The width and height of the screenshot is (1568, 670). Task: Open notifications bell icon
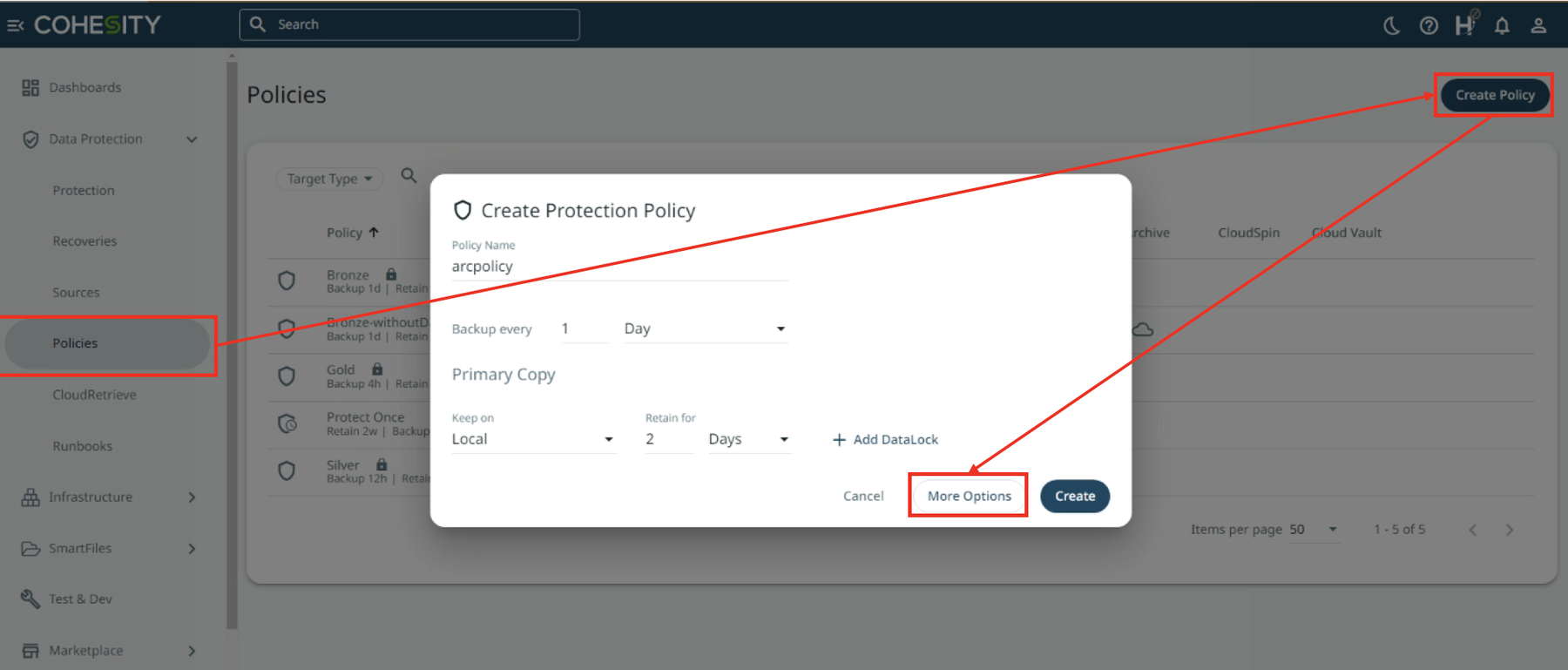1502,25
